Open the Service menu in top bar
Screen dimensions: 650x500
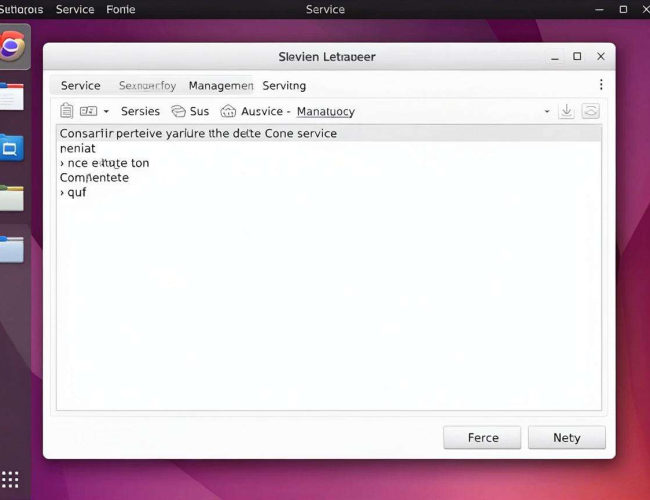tap(75, 10)
